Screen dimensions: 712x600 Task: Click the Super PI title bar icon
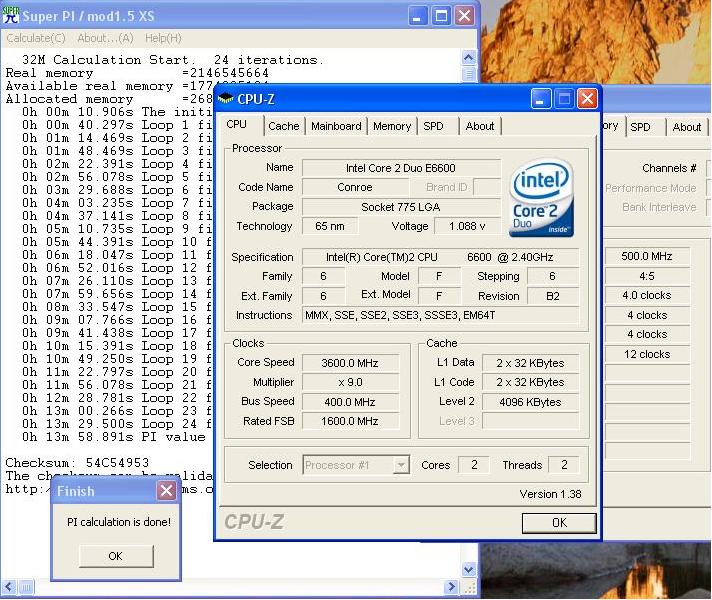pyautogui.click(x=10, y=15)
